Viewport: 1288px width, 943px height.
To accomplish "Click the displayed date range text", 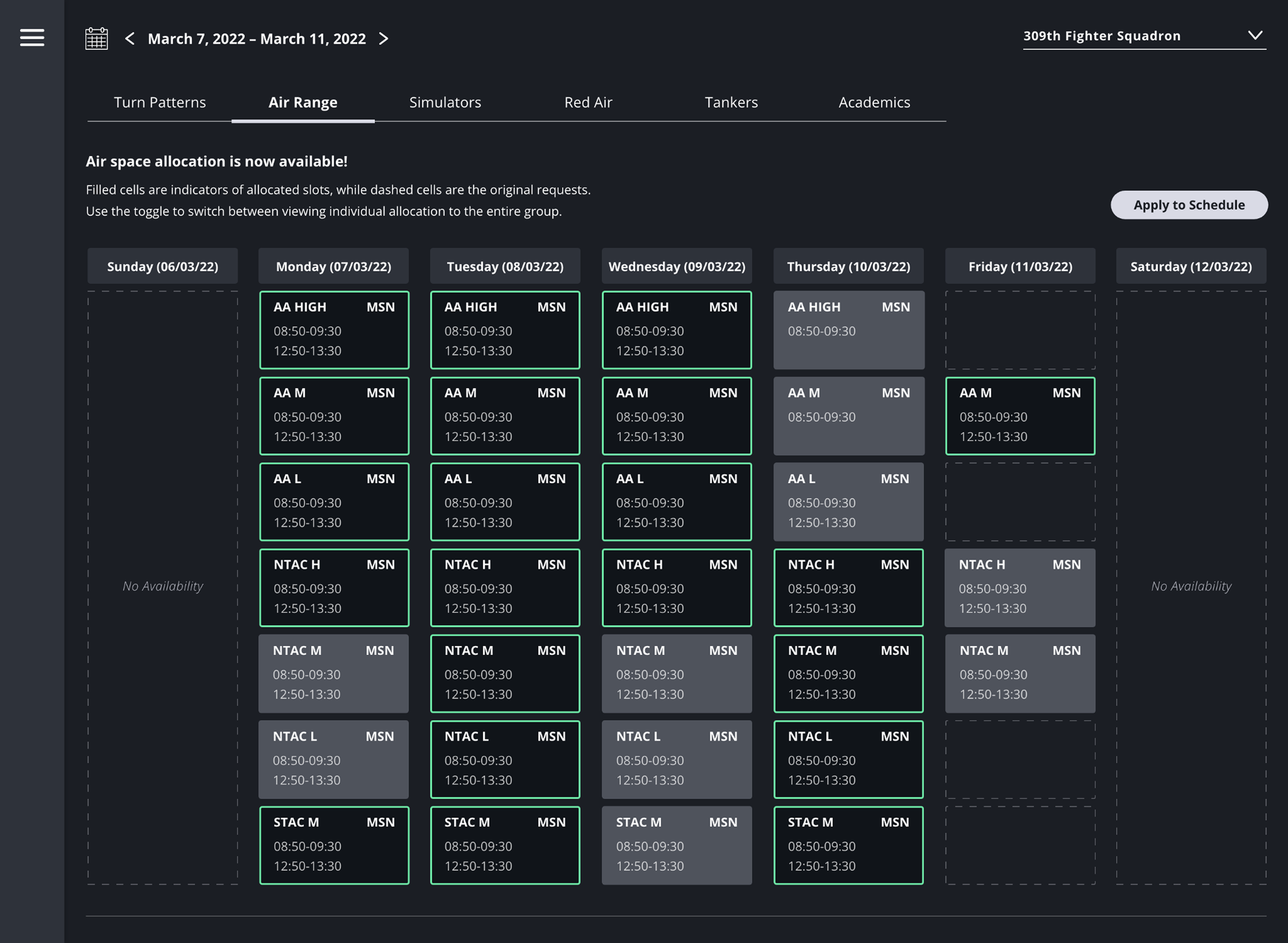I will tap(256, 39).
